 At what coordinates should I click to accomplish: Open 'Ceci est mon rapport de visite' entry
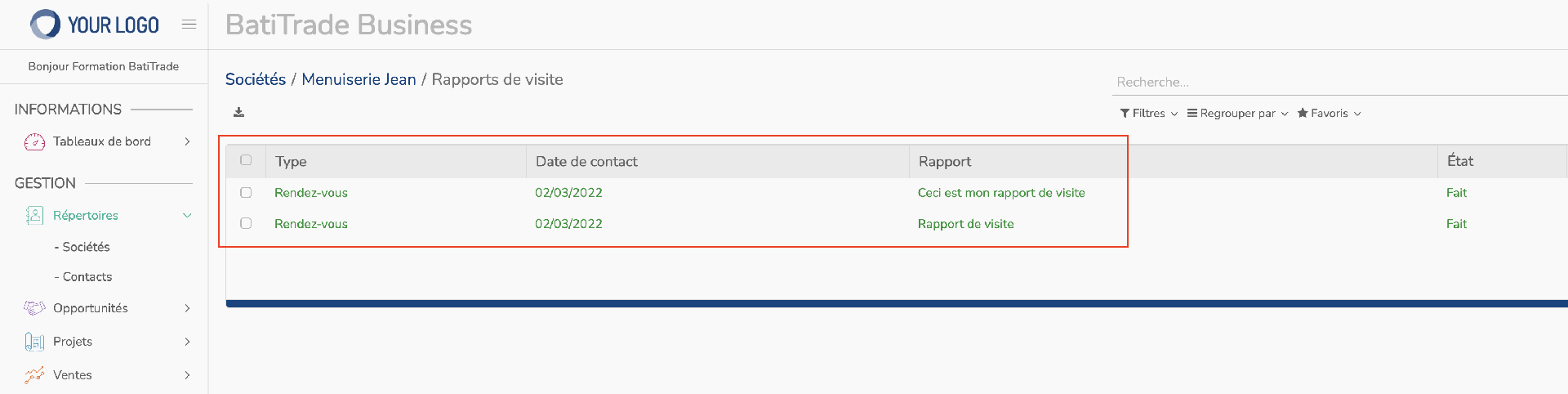1001,193
